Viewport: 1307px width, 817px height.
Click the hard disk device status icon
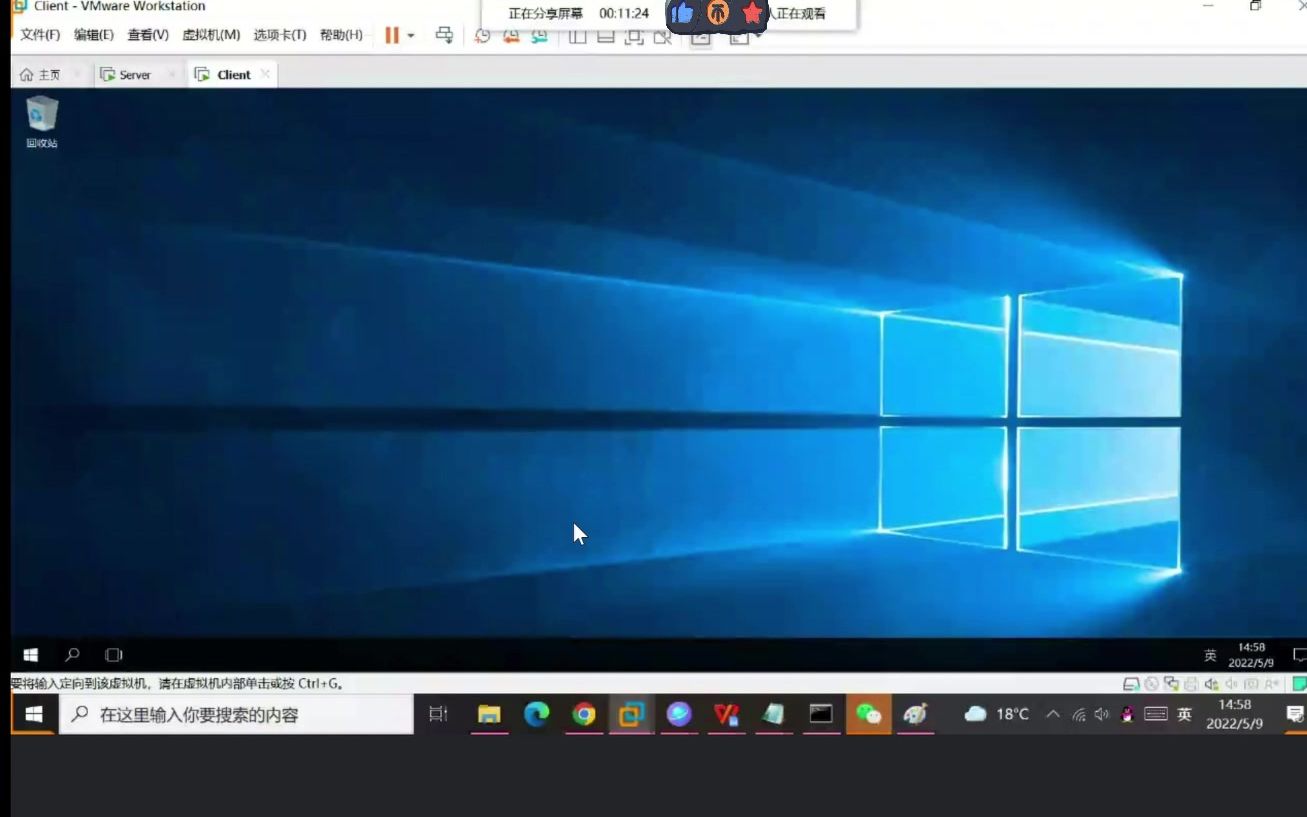tap(1131, 685)
